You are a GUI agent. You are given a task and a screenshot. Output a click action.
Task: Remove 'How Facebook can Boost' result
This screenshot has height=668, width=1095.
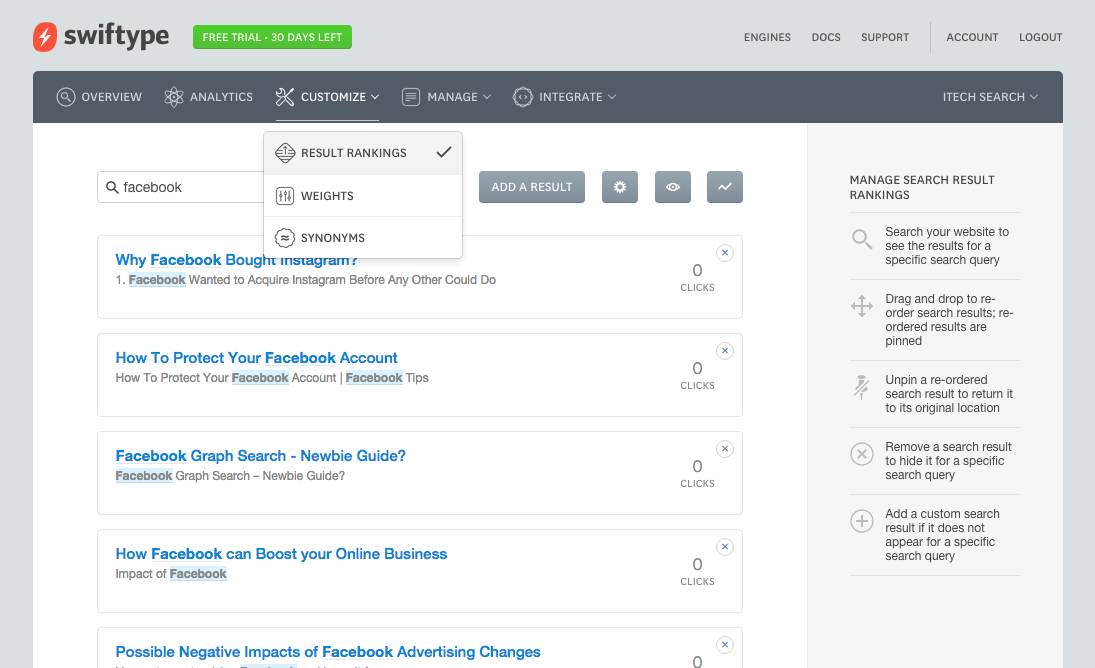(725, 547)
